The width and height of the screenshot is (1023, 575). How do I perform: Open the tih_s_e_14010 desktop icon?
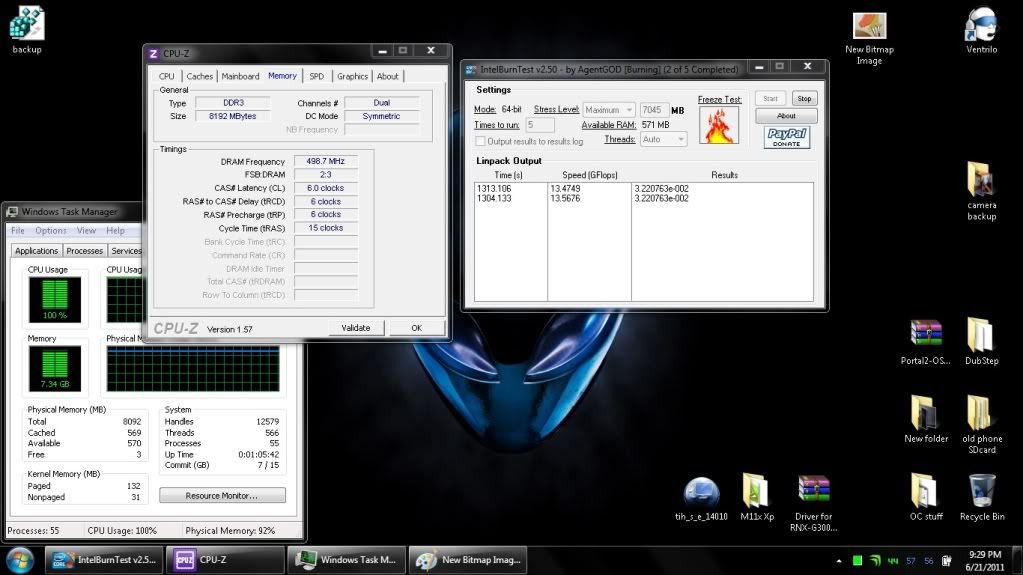click(701, 499)
